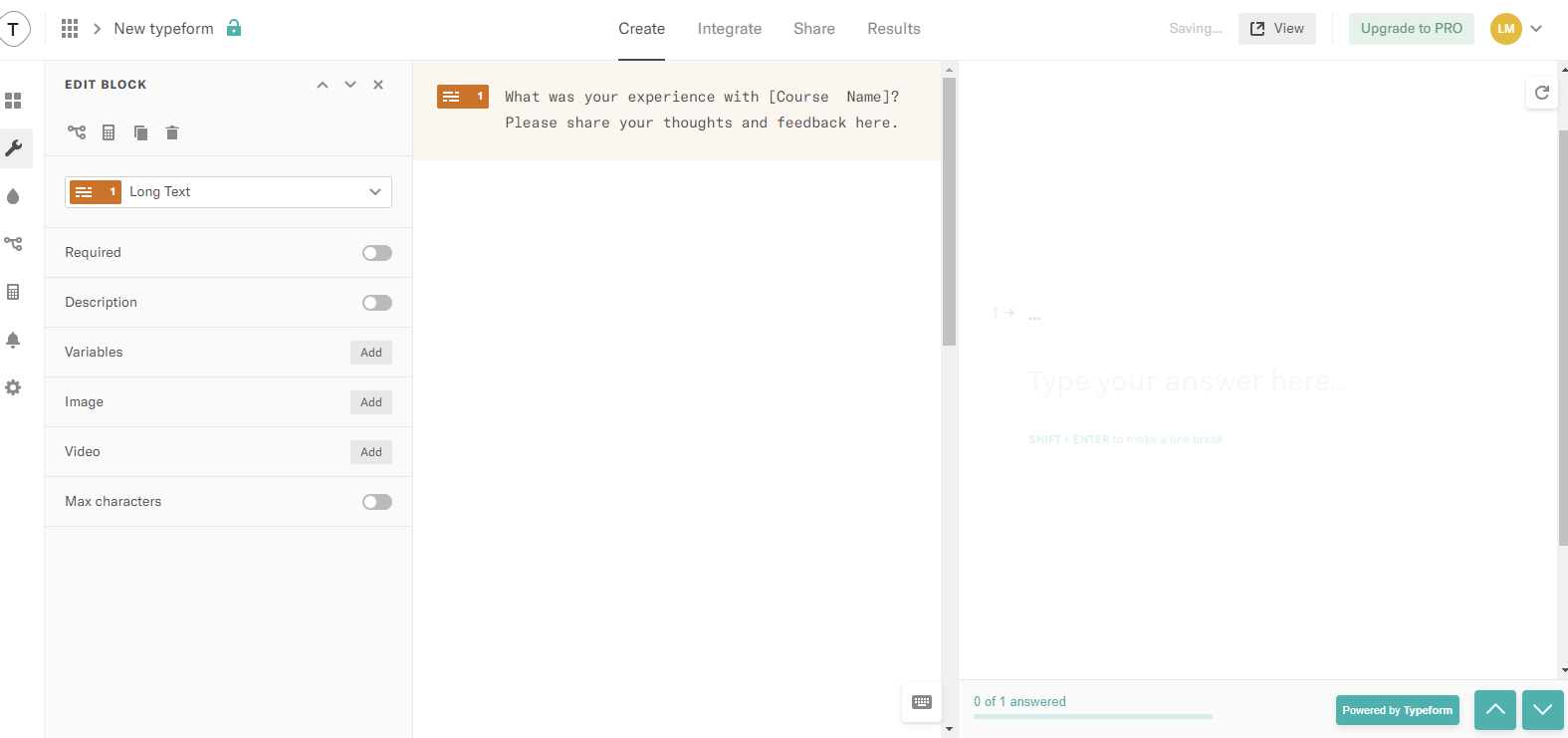Expand the account menu chevron
The height and width of the screenshot is (738, 1568).
click(x=1536, y=29)
